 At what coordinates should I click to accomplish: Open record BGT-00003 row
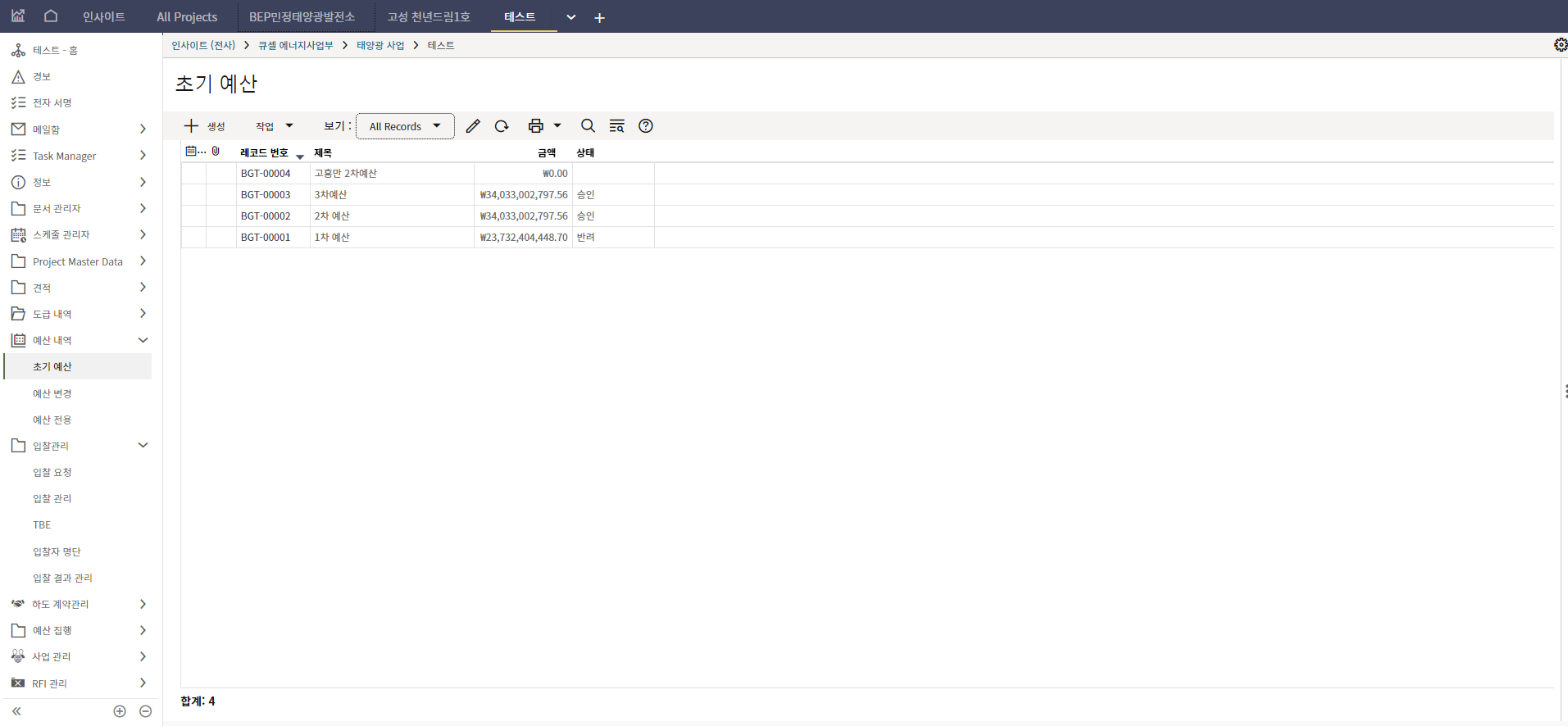[266, 195]
